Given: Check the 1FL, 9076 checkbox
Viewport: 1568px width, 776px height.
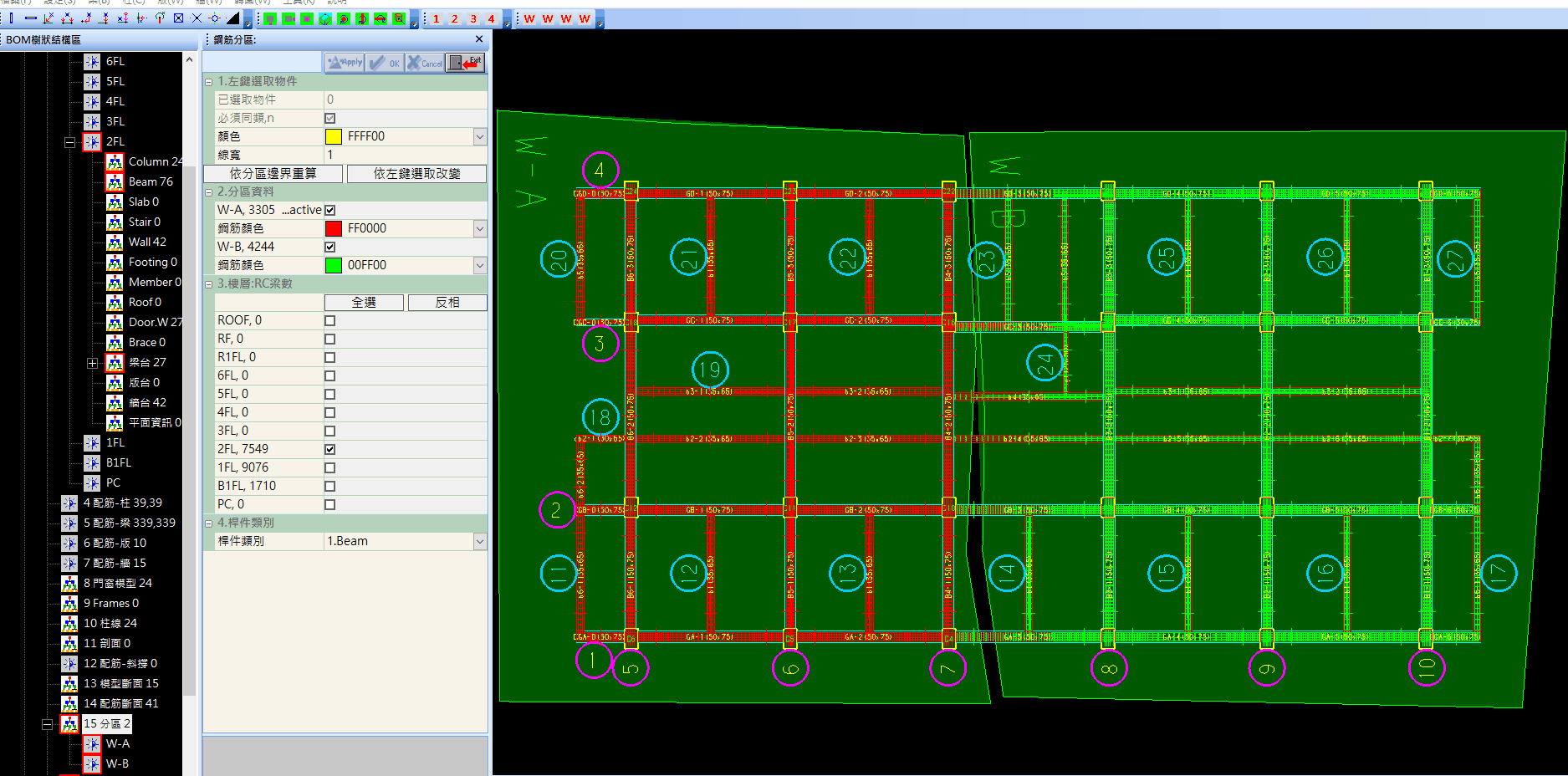Looking at the screenshot, I should click(330, 467).
